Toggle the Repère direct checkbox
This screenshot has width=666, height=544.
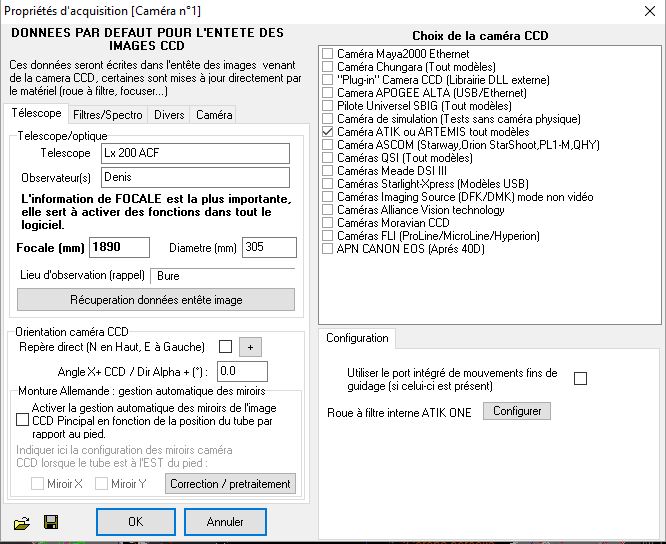(x=225, y=347)
